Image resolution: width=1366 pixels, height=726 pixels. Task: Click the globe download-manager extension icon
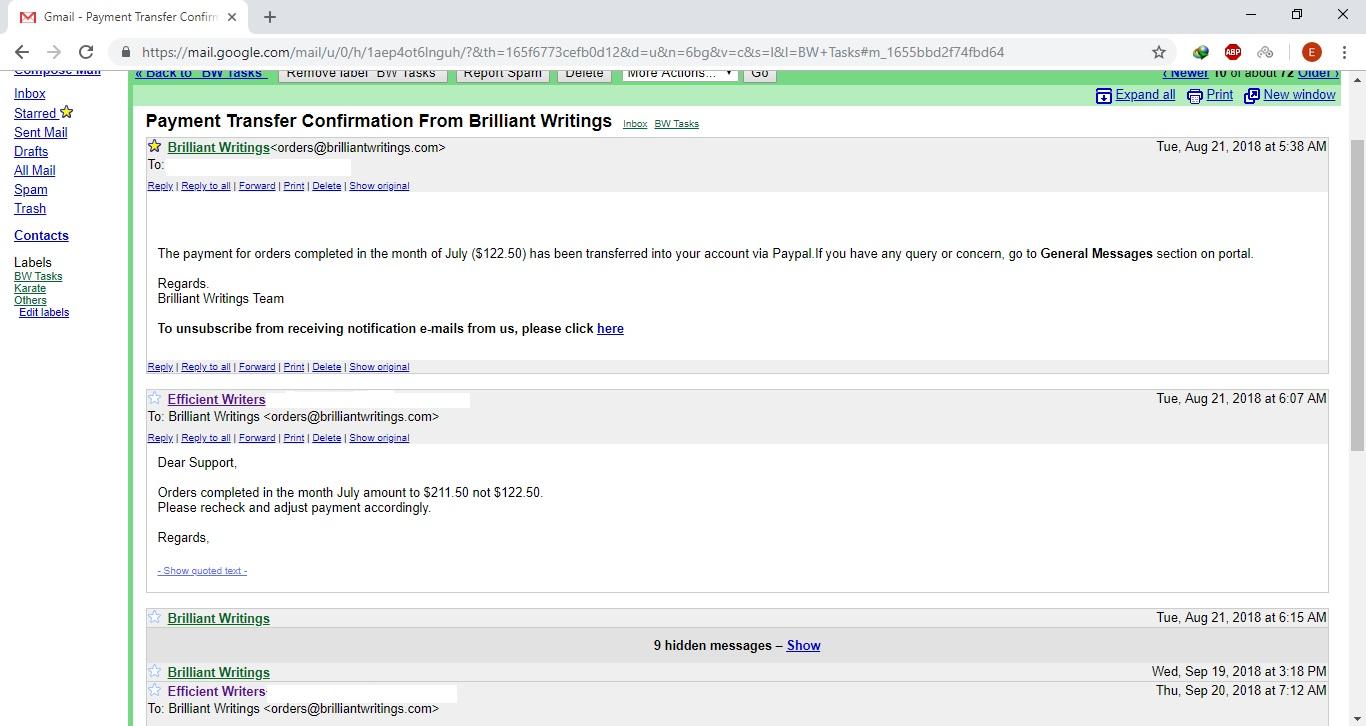click(x=1201, y=52)
